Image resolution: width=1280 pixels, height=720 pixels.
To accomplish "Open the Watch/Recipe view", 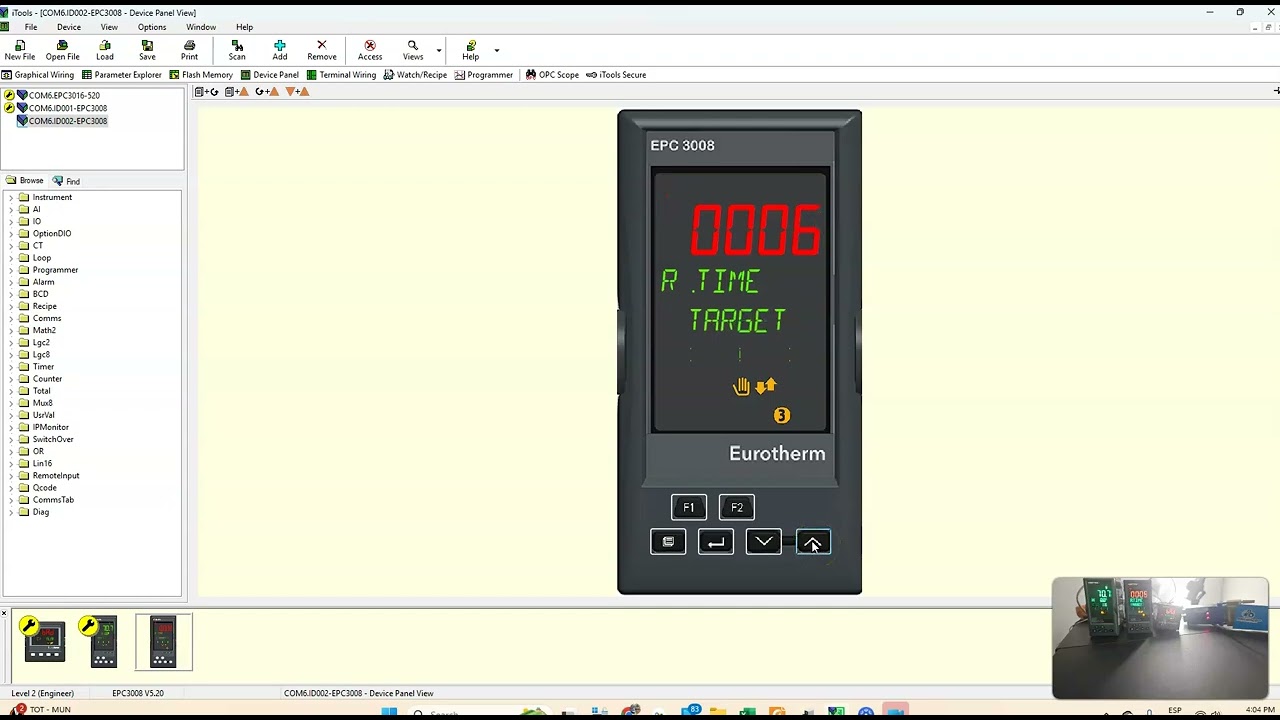I will [x=415, y=75].
